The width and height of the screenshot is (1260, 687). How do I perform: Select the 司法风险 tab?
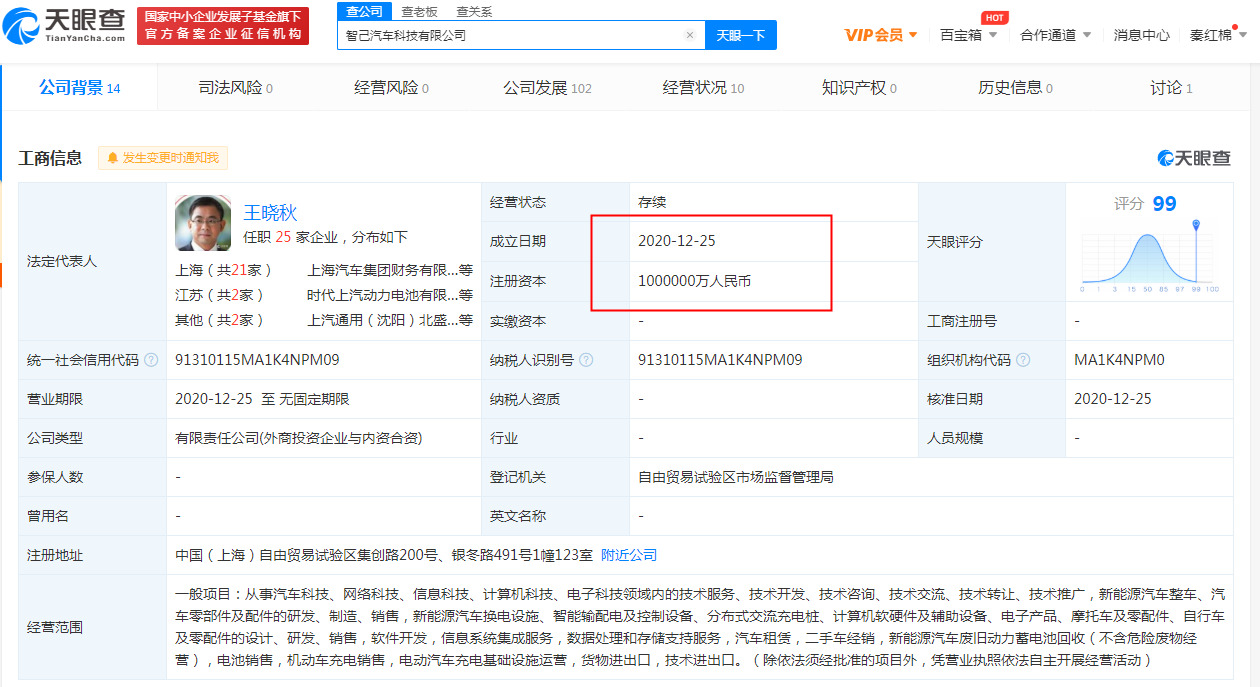tap(235, 88)
